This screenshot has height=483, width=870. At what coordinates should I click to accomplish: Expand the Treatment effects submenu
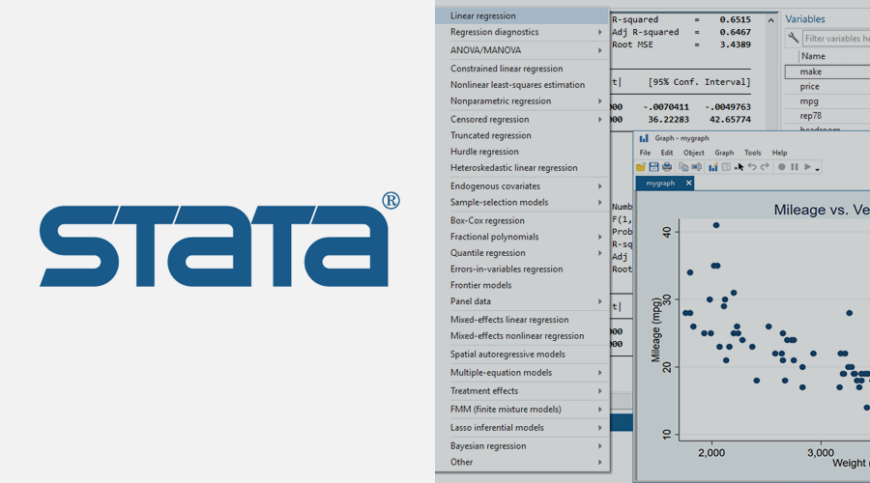[523, 391]
